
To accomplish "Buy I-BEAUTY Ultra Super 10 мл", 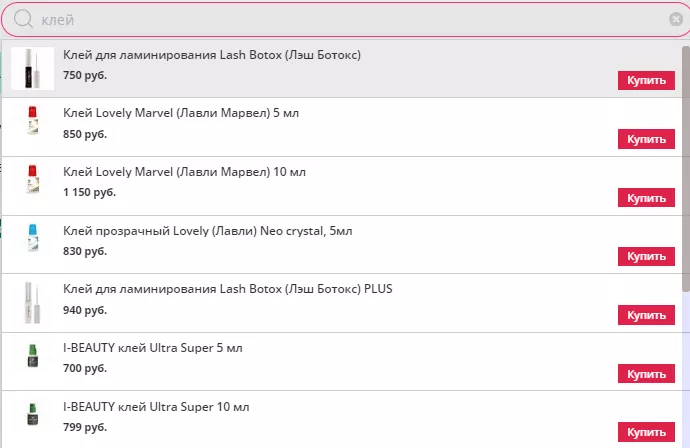I will click(646, 432).
